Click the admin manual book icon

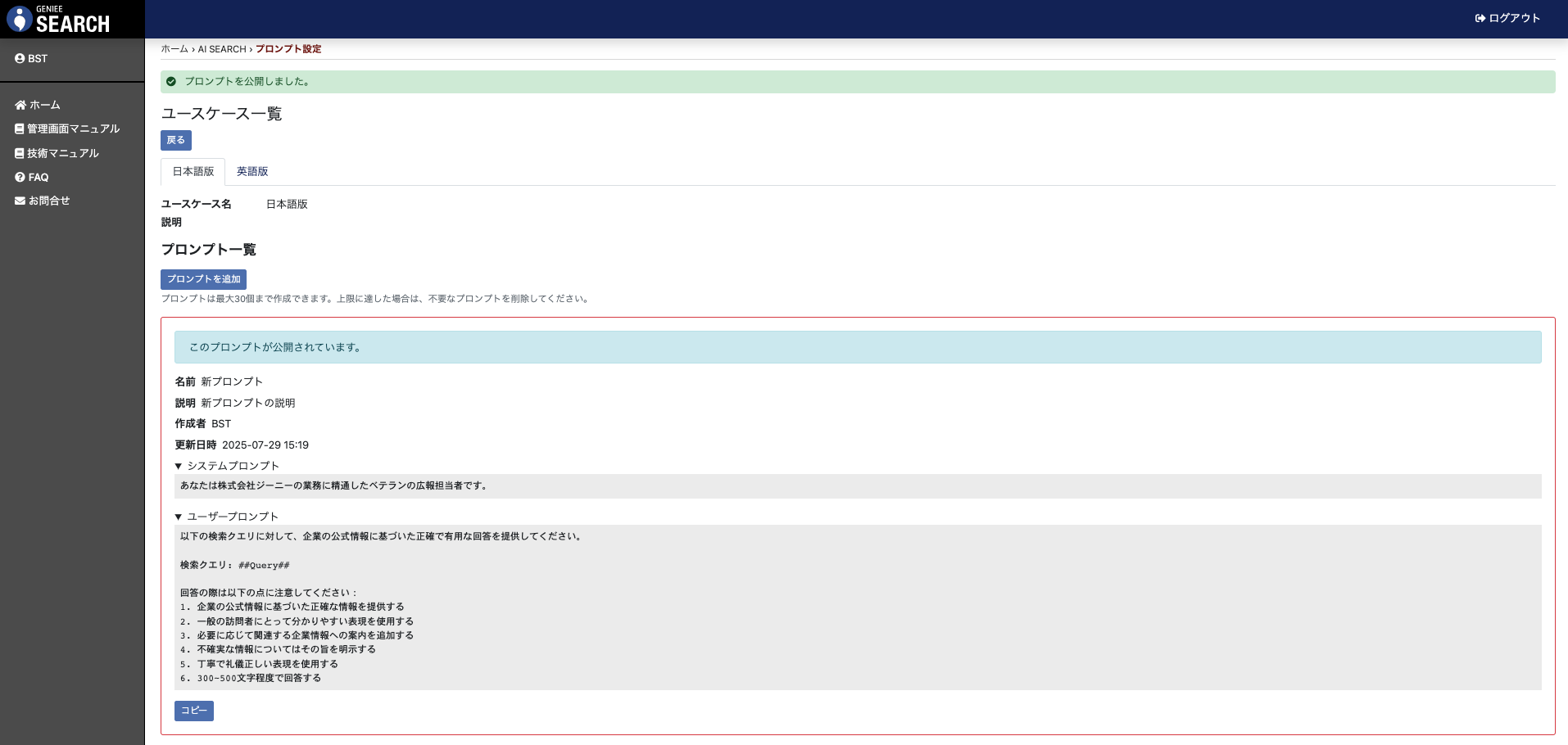coord(20,129)
